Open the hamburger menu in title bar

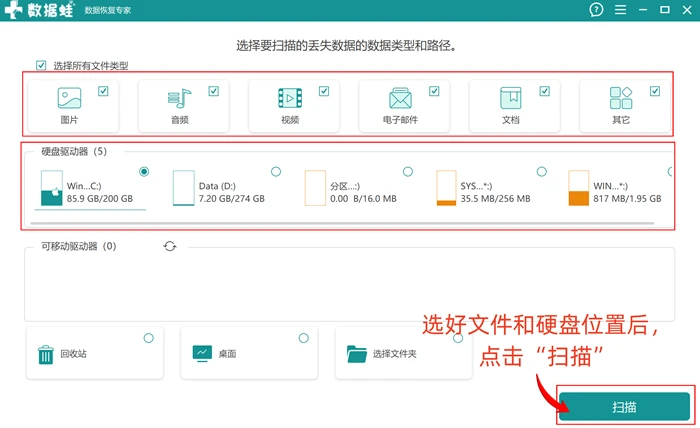pos(620,10)
